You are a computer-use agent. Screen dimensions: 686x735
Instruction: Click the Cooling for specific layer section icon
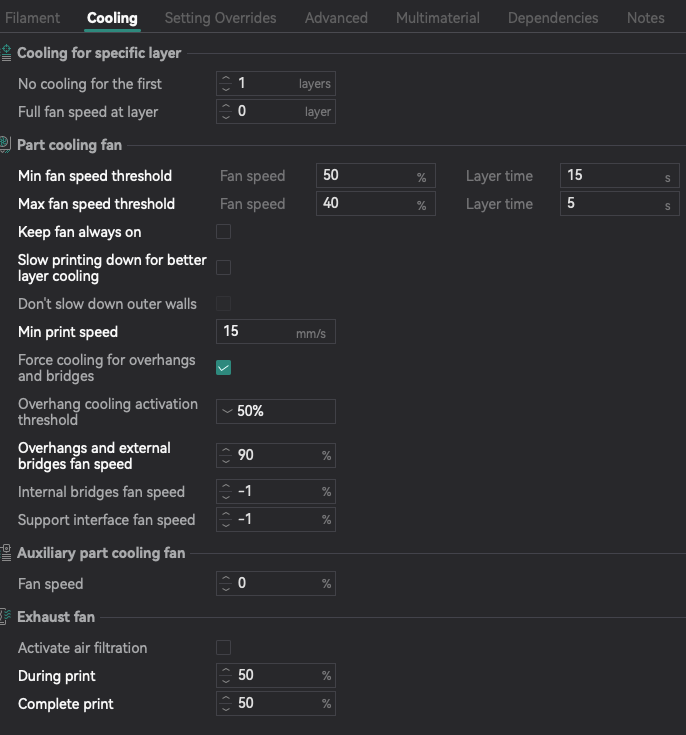6,52
